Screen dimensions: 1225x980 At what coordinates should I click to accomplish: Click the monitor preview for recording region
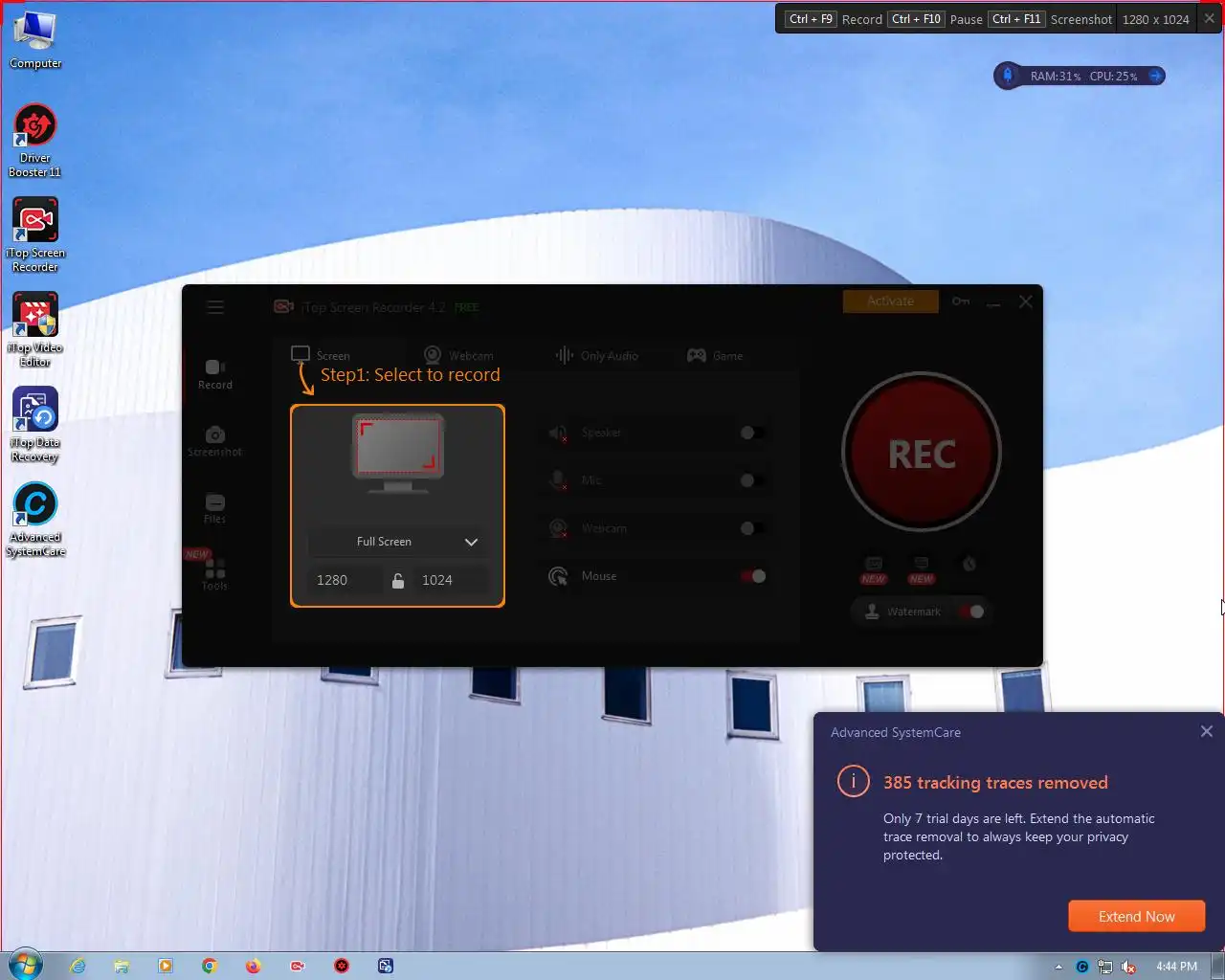click(x=398, y=452)
